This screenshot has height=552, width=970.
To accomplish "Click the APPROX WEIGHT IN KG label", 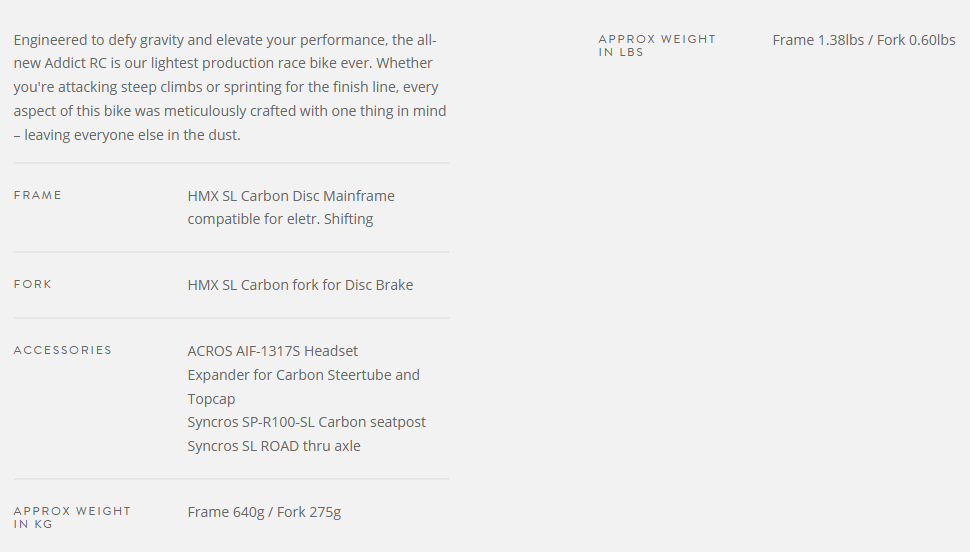I will tap(72, 517).
